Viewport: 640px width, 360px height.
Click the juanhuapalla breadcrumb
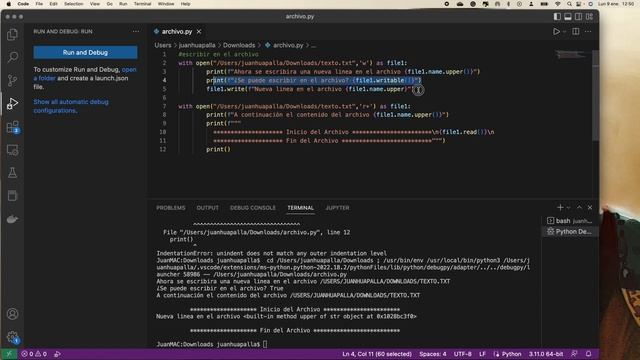197,45
